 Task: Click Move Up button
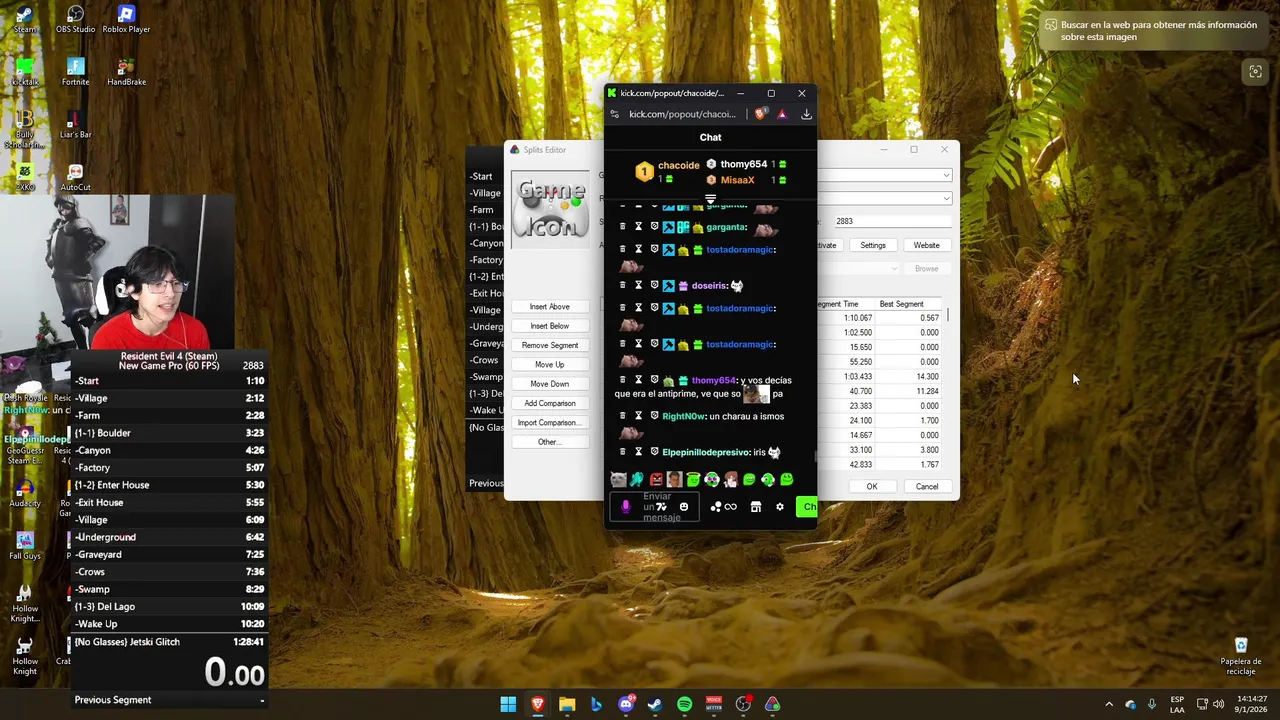(549, 365)
